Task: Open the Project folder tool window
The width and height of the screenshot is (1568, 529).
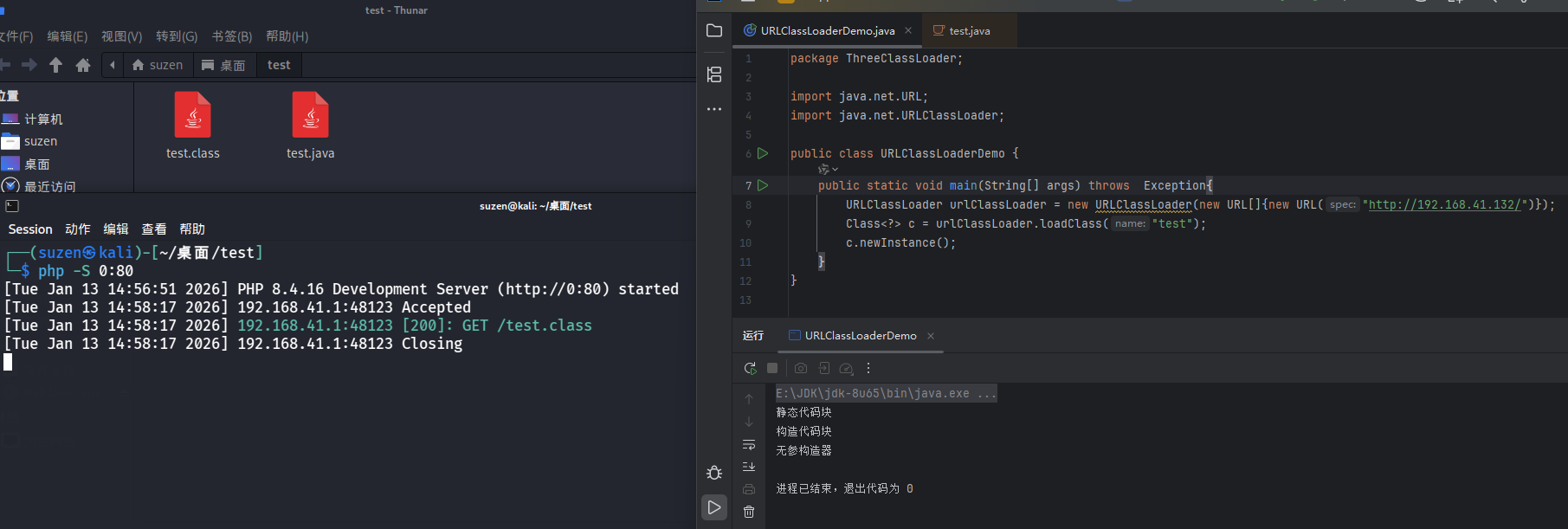Action: pyautogui.click(x=714, y=31)
